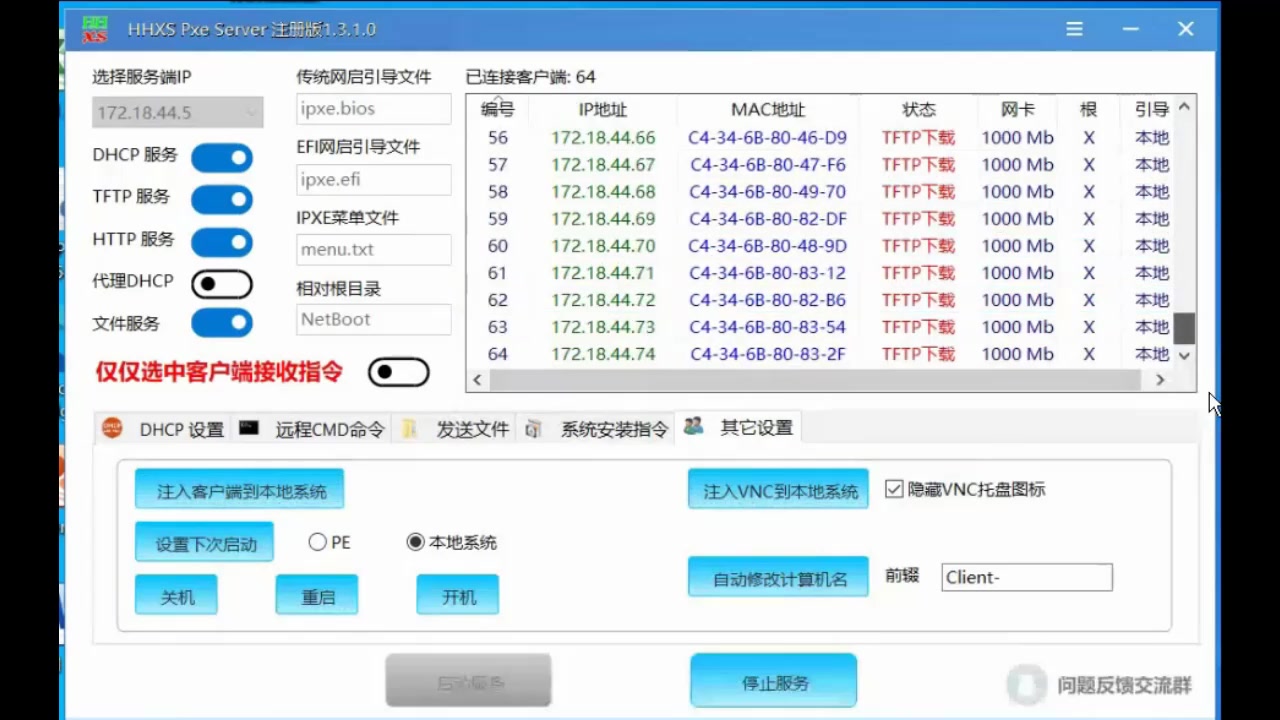Select the PE radio button
1280x720 pixels.
(318, 542)
